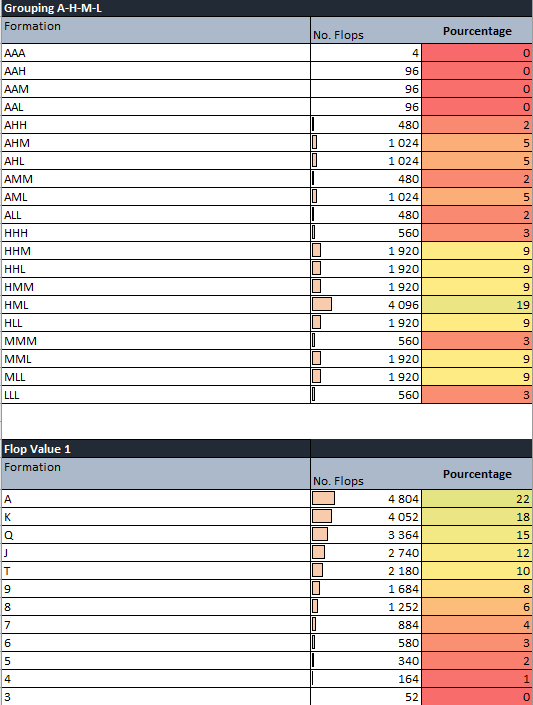Click the 1 252 value in row 8
Image resolution: width=533 pixels, height=705 pixels.
(366, 607)
